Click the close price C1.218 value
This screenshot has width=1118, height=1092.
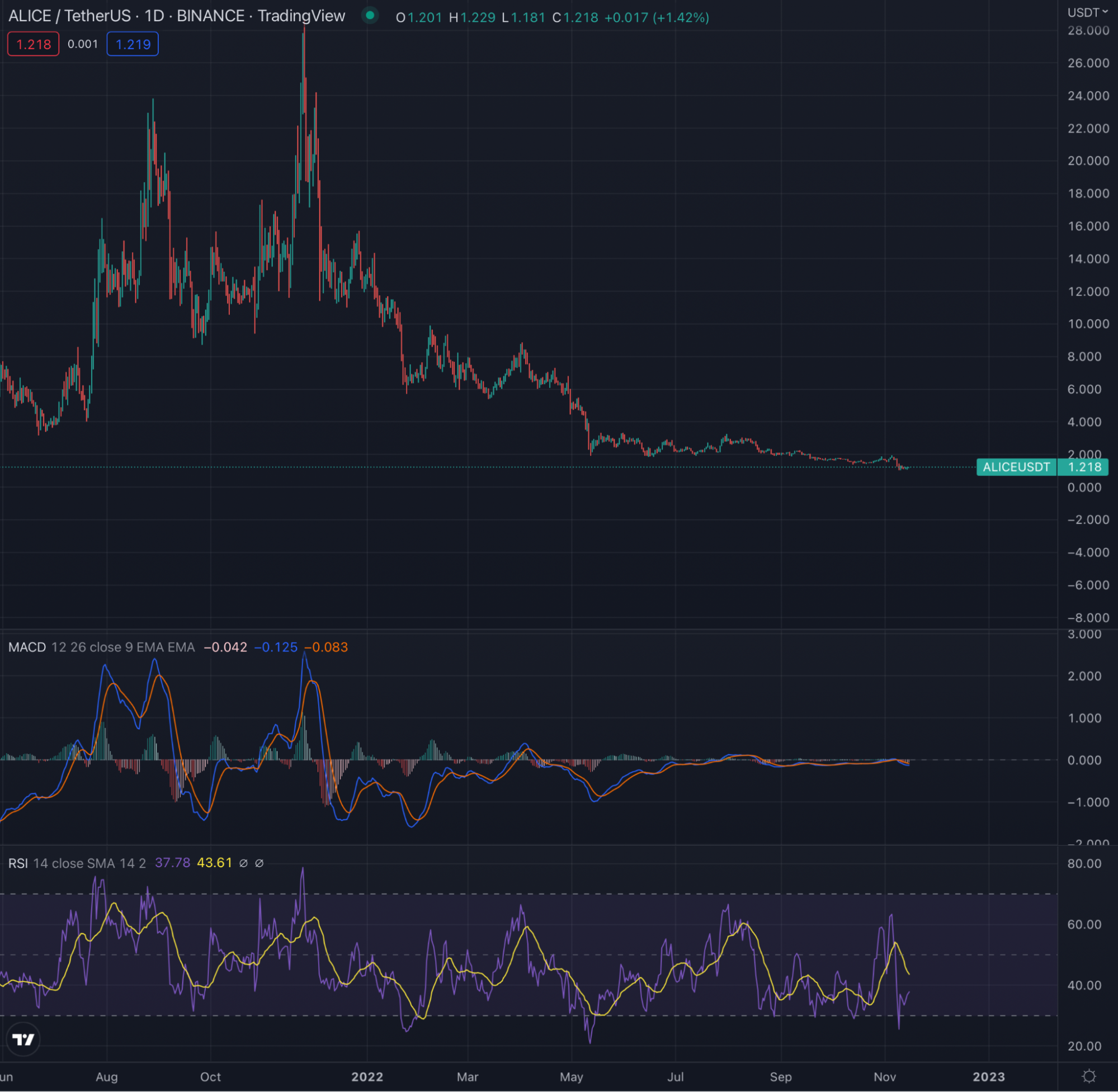tap(575, 18)
